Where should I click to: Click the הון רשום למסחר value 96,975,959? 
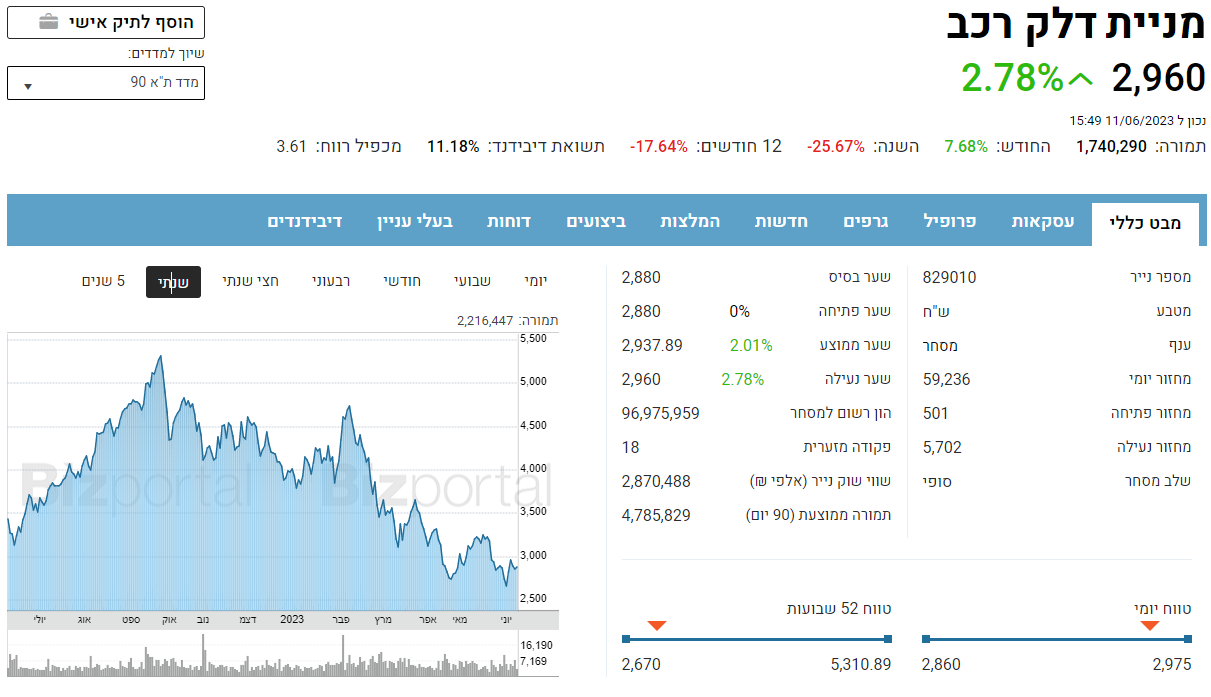pyautogui.click(x=660, y=413)
